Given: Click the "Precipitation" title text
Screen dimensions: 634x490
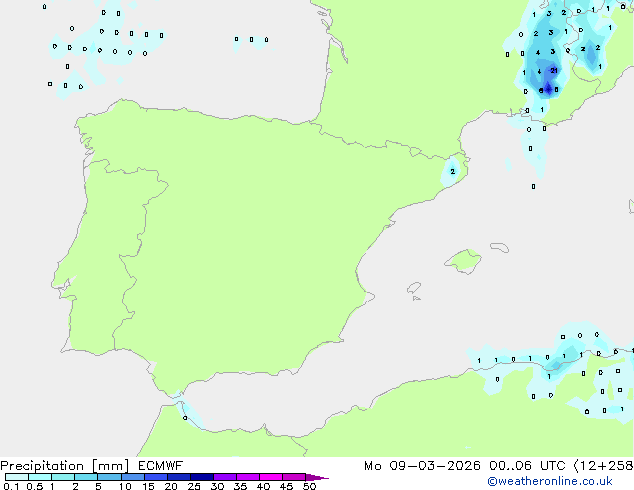Looking at the screenshot, I should (42, 466).
